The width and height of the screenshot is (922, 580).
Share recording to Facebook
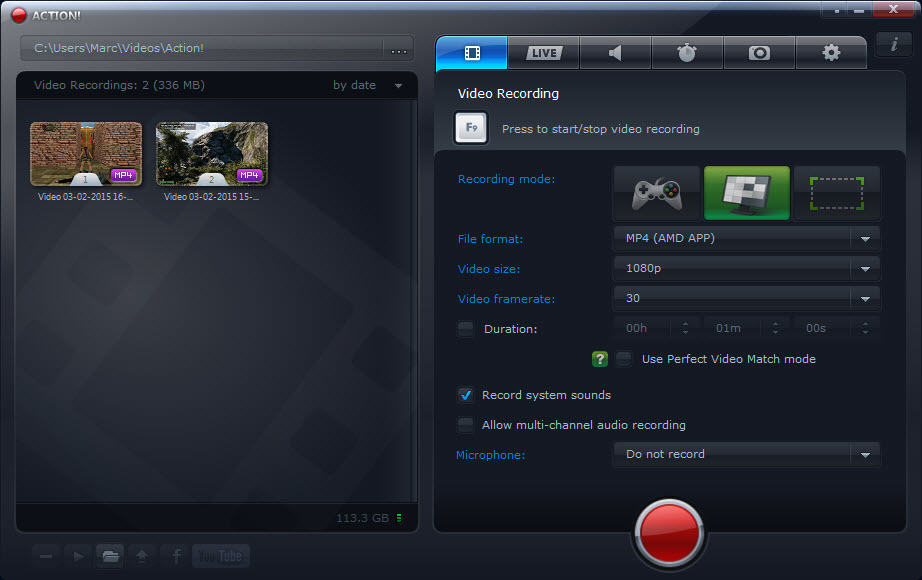[x=175, y=556]
